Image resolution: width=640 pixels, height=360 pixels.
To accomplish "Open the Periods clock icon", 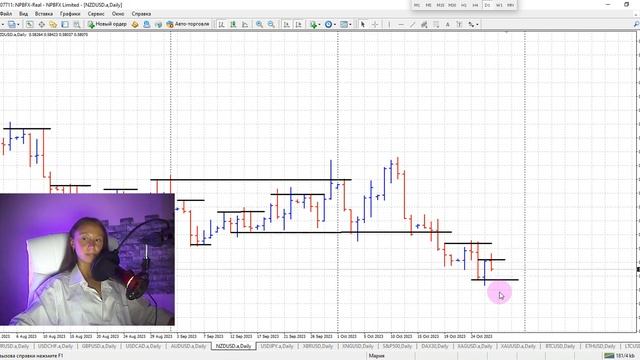I will [x=328, y=24].
